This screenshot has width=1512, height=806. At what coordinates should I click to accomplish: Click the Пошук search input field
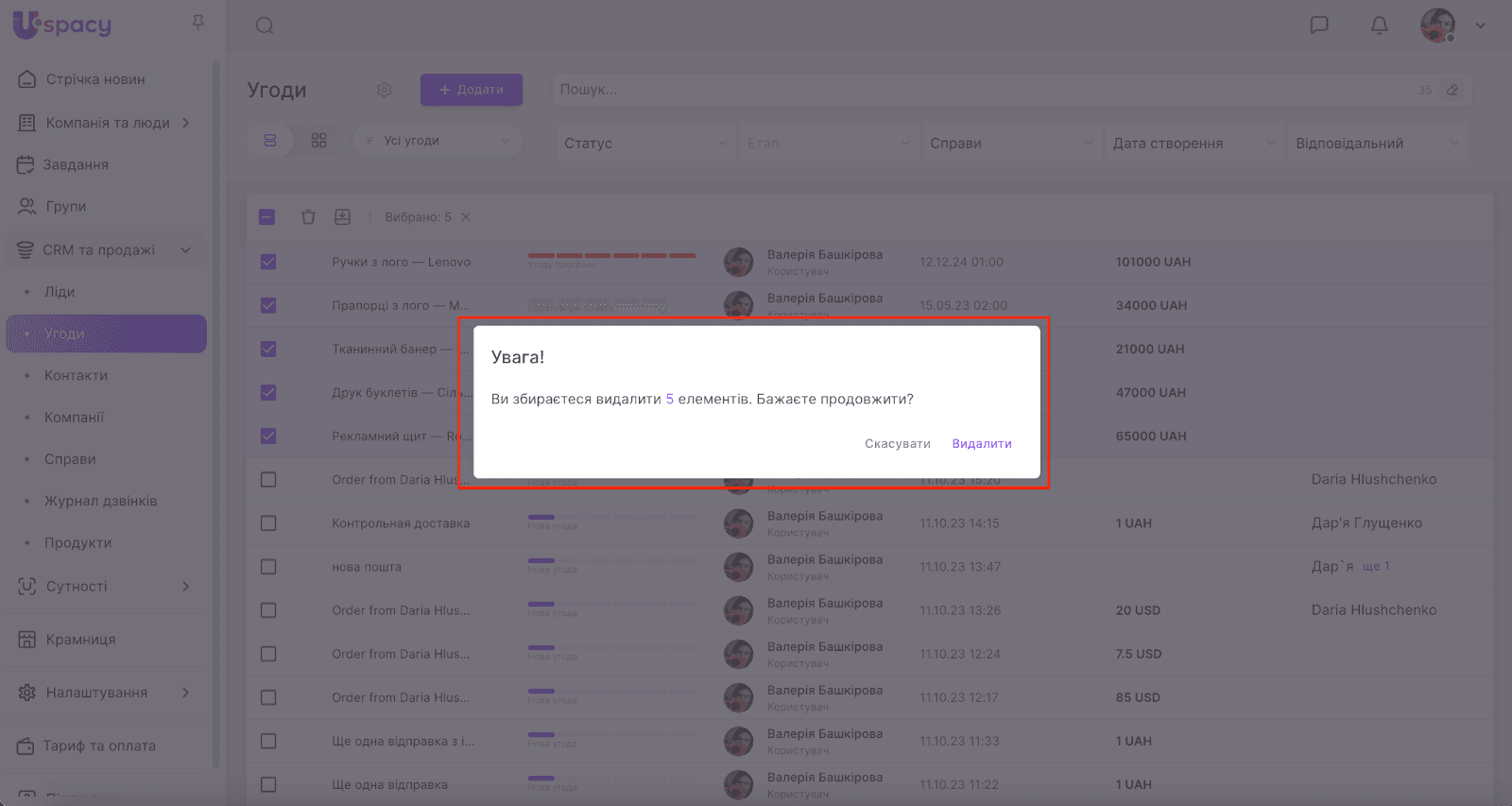pyautogui.click(x=983, y=90)
